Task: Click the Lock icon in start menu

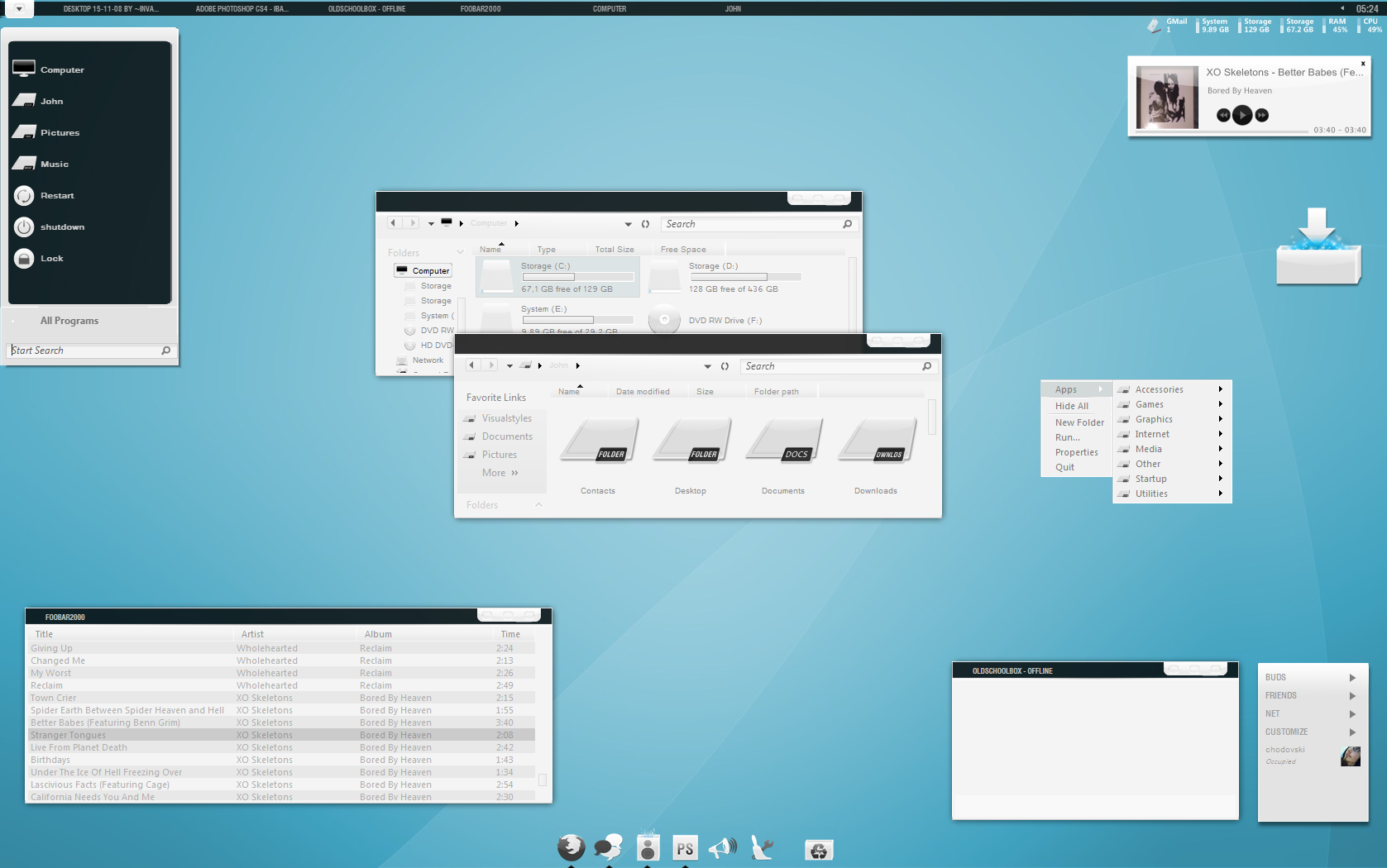Action: point(24,258)
